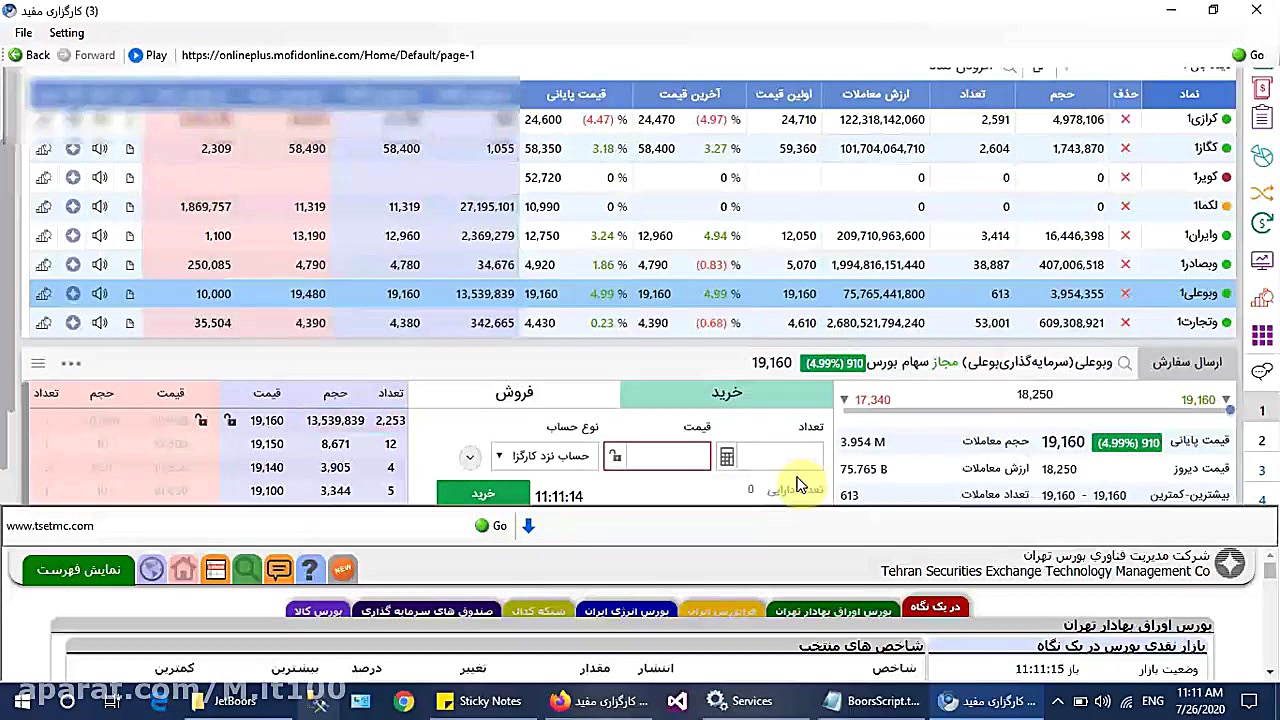Viewport: 1280px width, 720px height.
Task: Click the TSETMC help question mark icon
Action: (310, 569)
